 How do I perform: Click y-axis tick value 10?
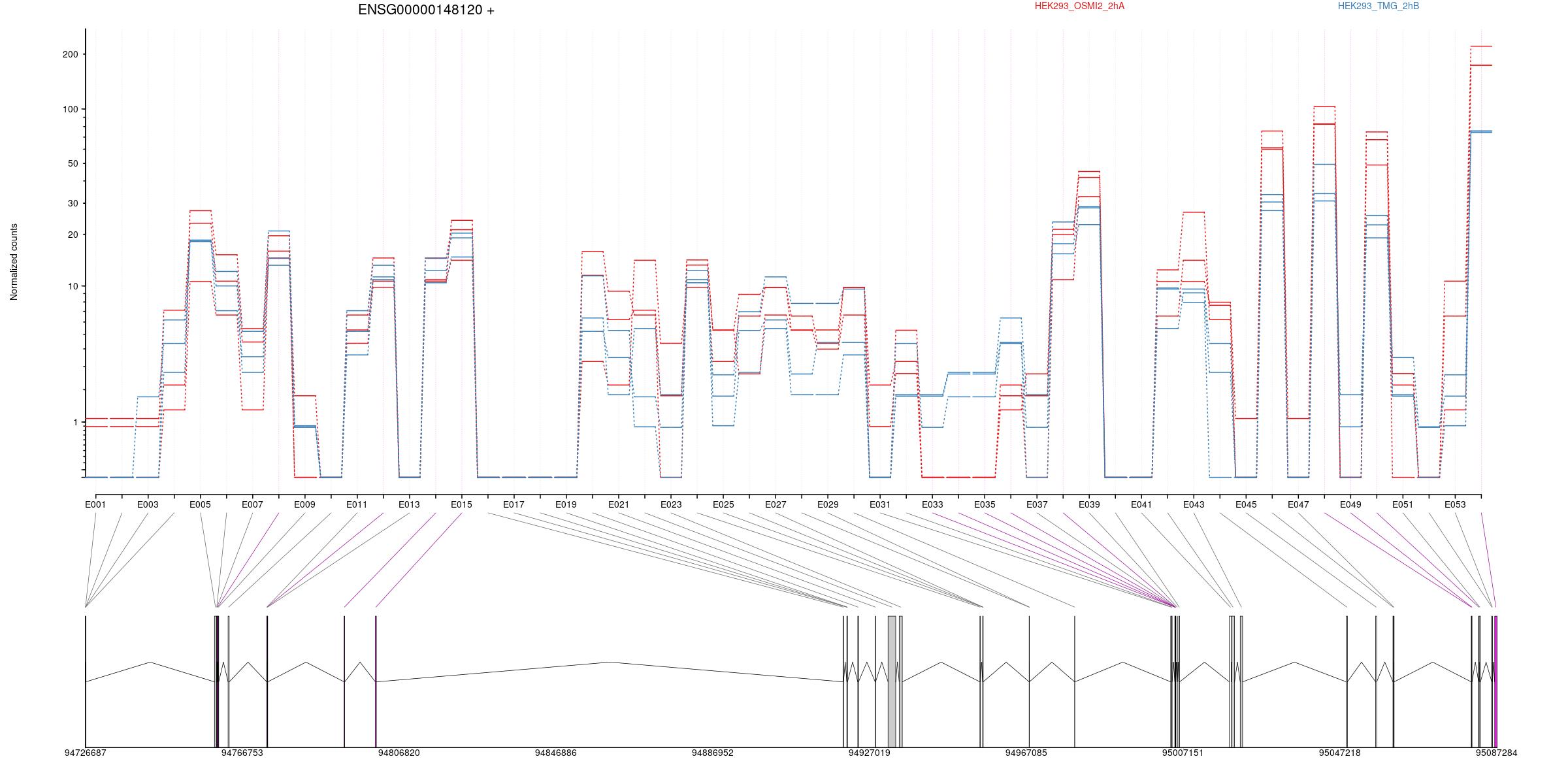[x=73, y=286]
